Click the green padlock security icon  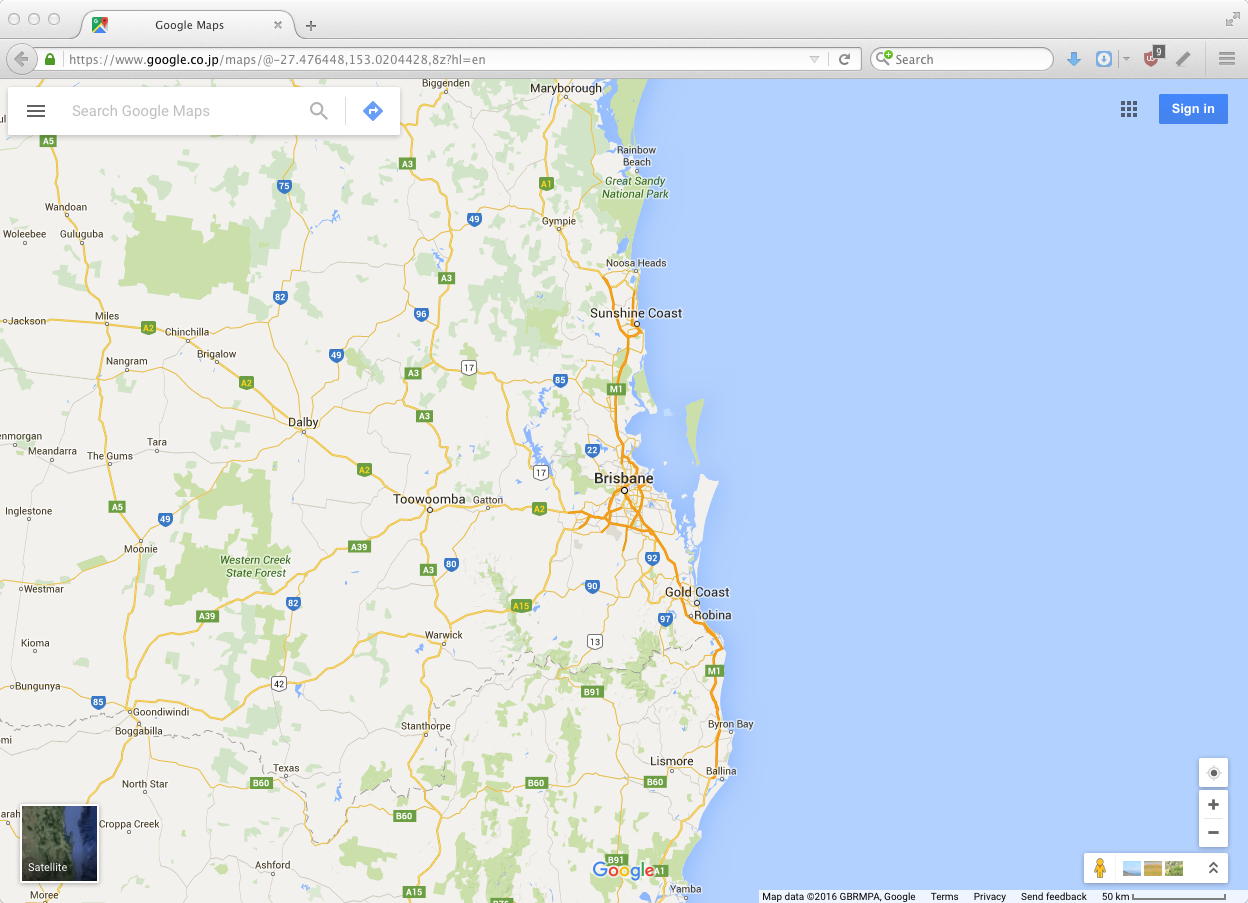click(50, 59)
